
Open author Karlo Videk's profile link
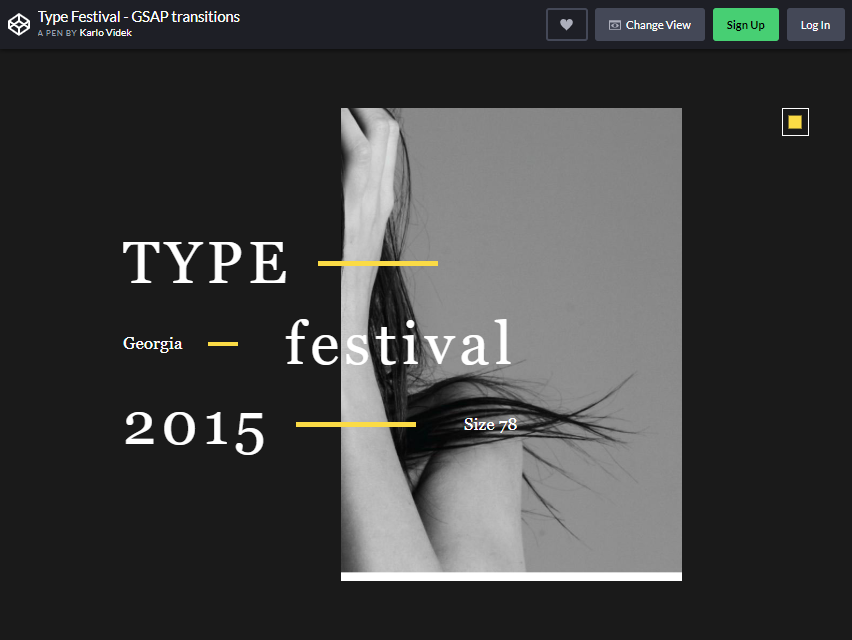106,33
